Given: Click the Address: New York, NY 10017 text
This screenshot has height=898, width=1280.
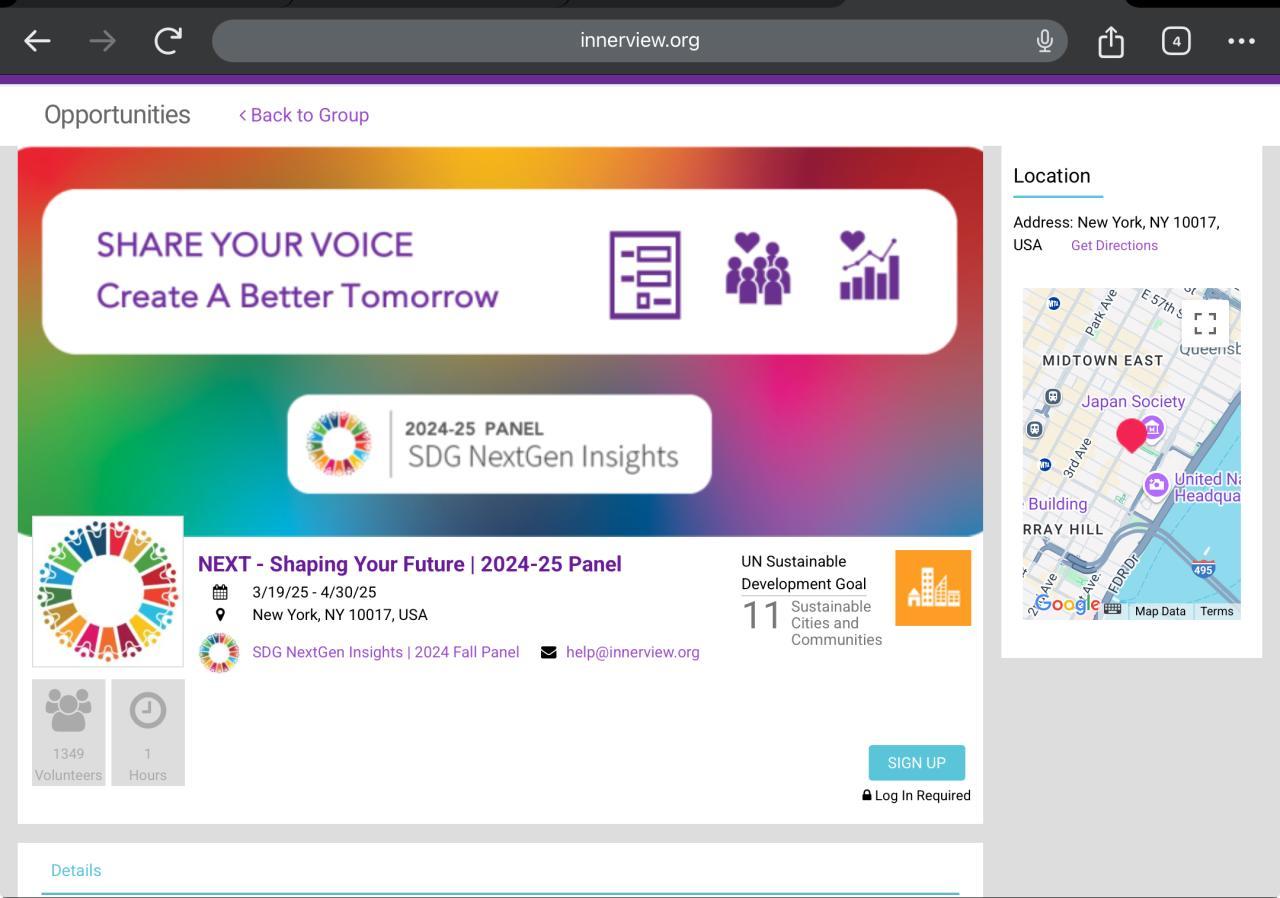Looking at the screenshot, I should [x=1116, y=233].
